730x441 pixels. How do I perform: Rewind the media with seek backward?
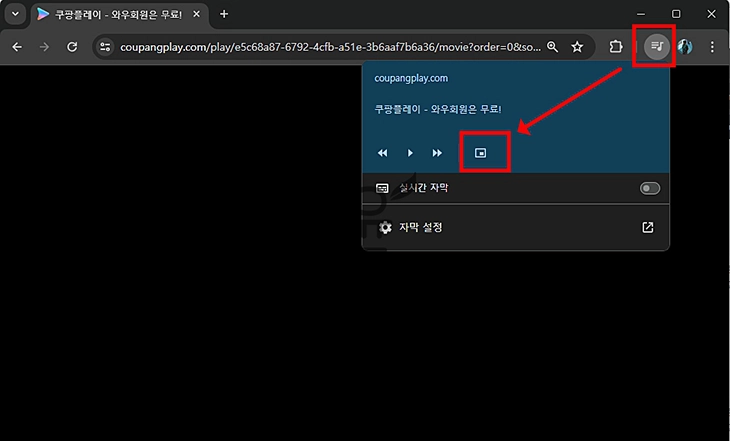(383, 153)
